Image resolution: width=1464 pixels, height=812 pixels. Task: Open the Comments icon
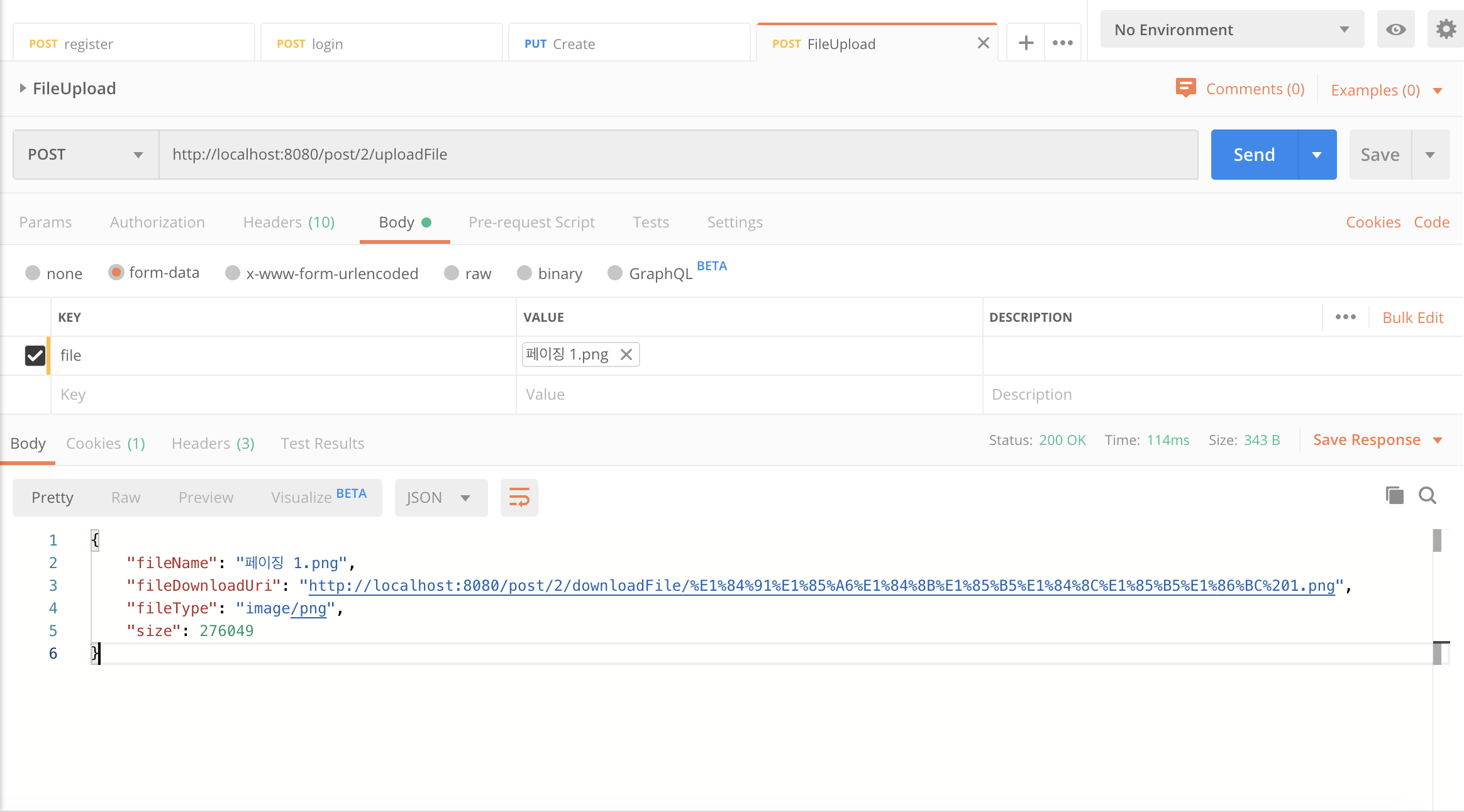[1186, 88]
